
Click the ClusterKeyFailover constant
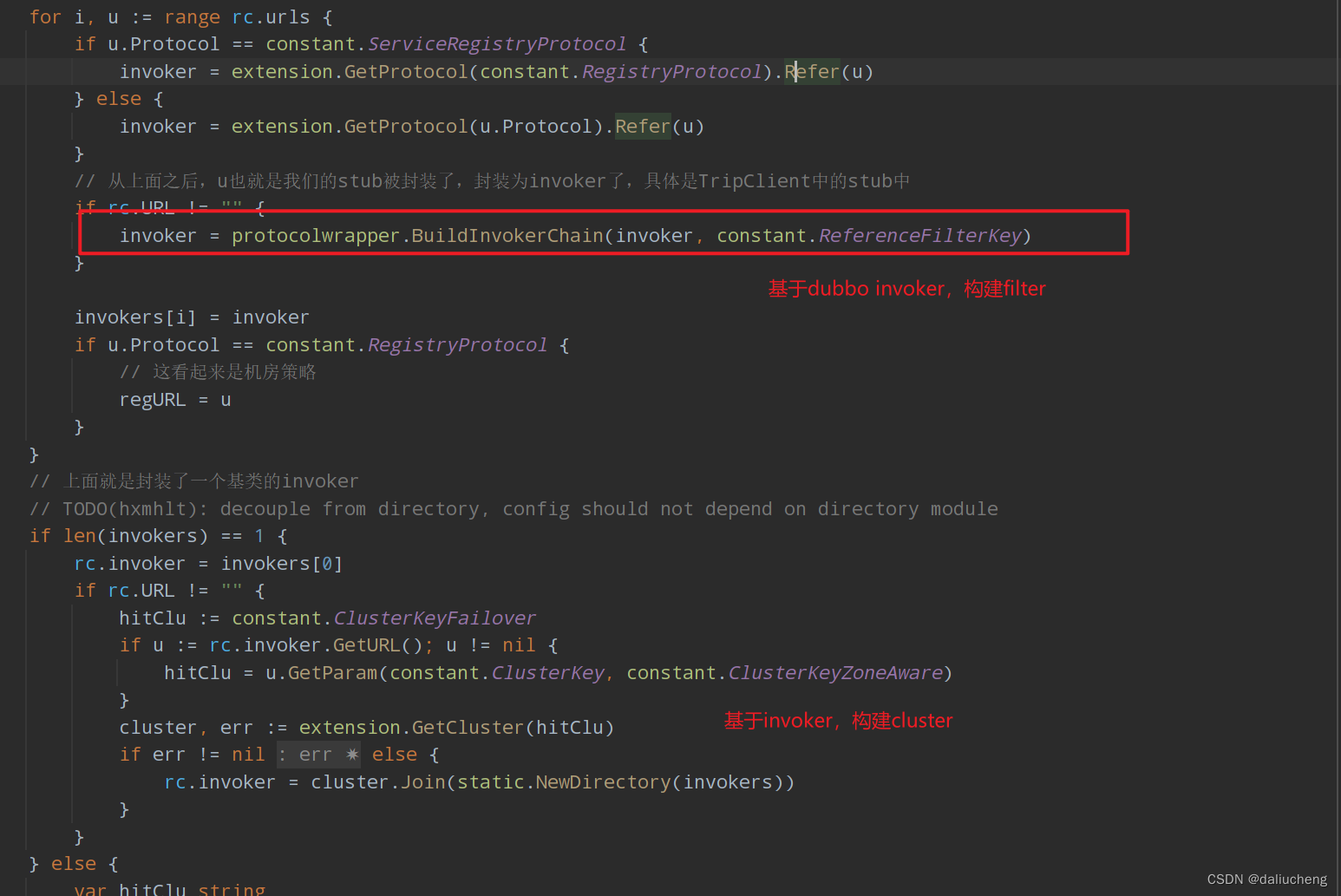pyautogui.click(x=435, y=618)
